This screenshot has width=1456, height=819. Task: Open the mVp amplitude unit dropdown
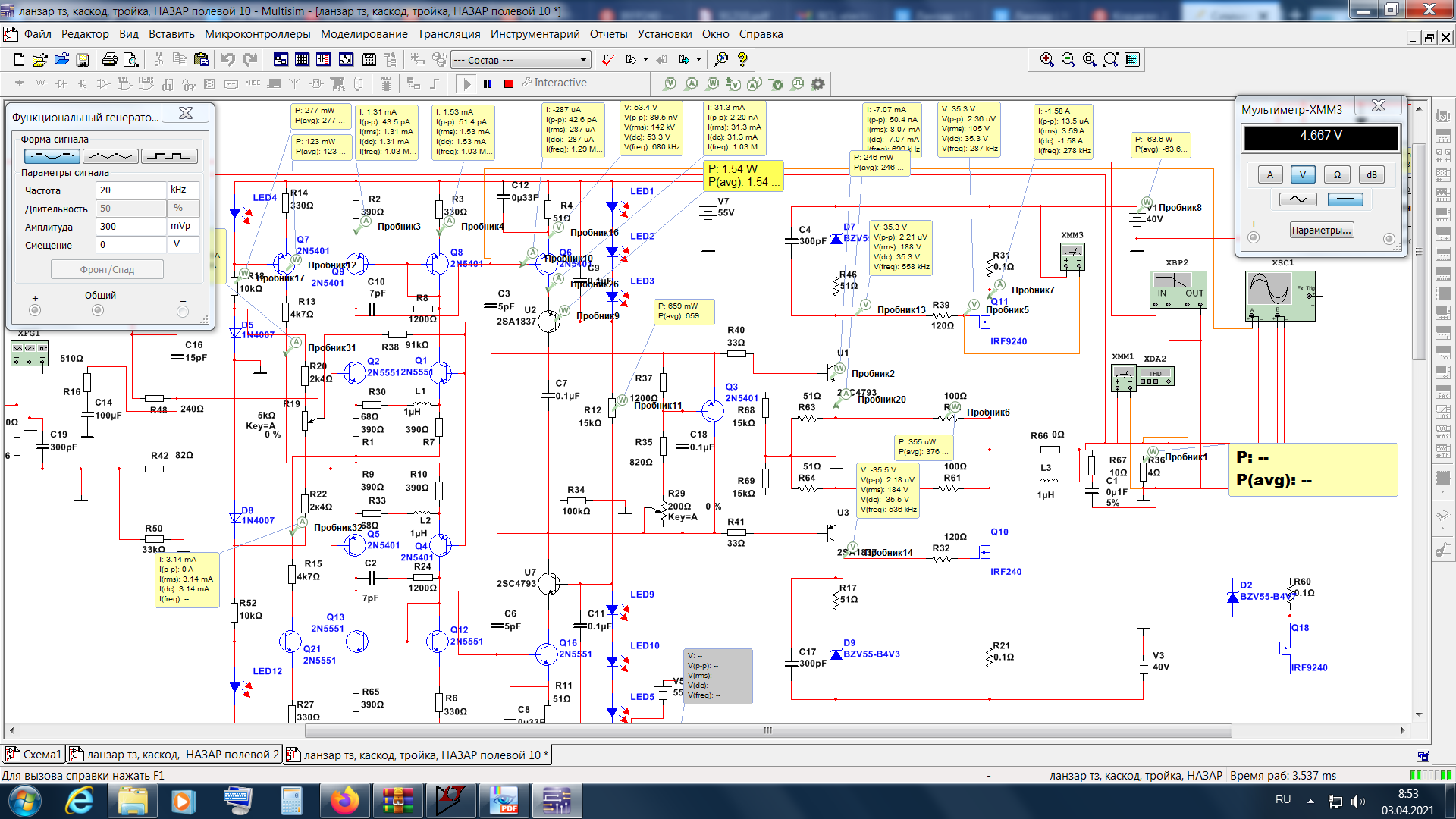click(x=184, y=227)
